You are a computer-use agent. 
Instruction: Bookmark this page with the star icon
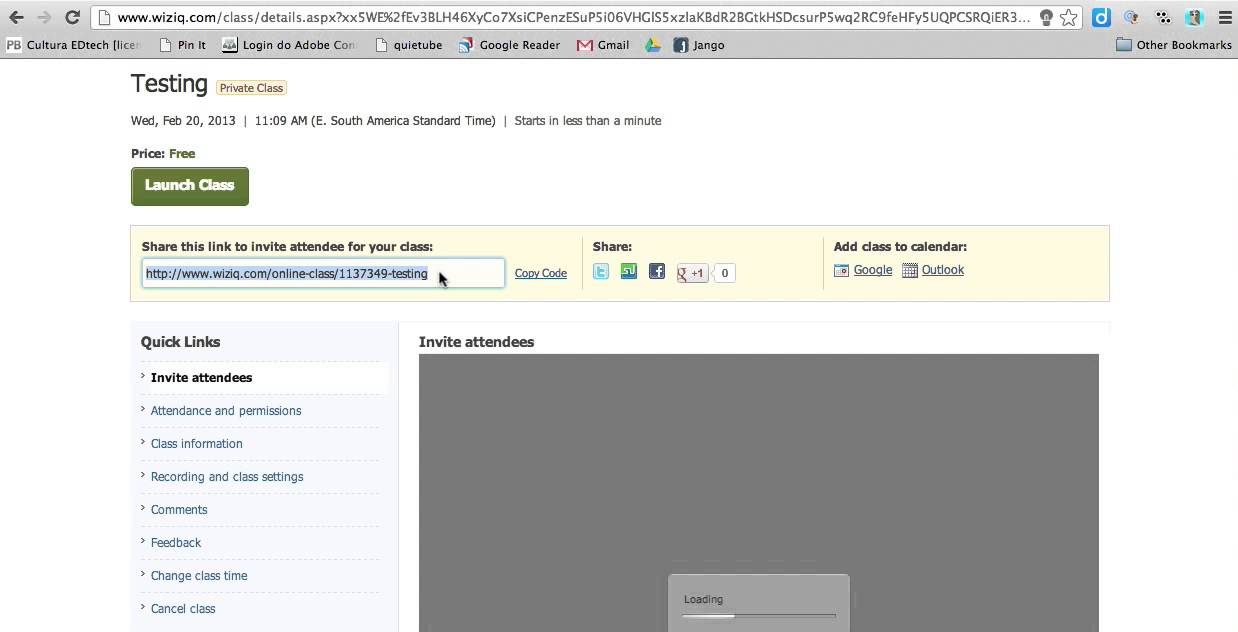pyautogui.click(x=1069, y=17)
